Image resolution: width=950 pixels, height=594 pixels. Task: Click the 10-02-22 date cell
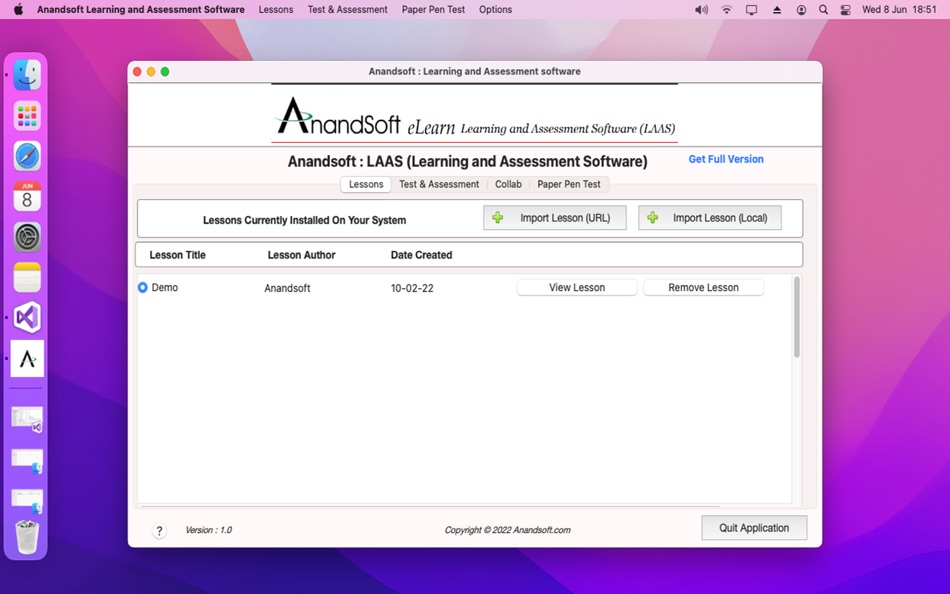412,288
